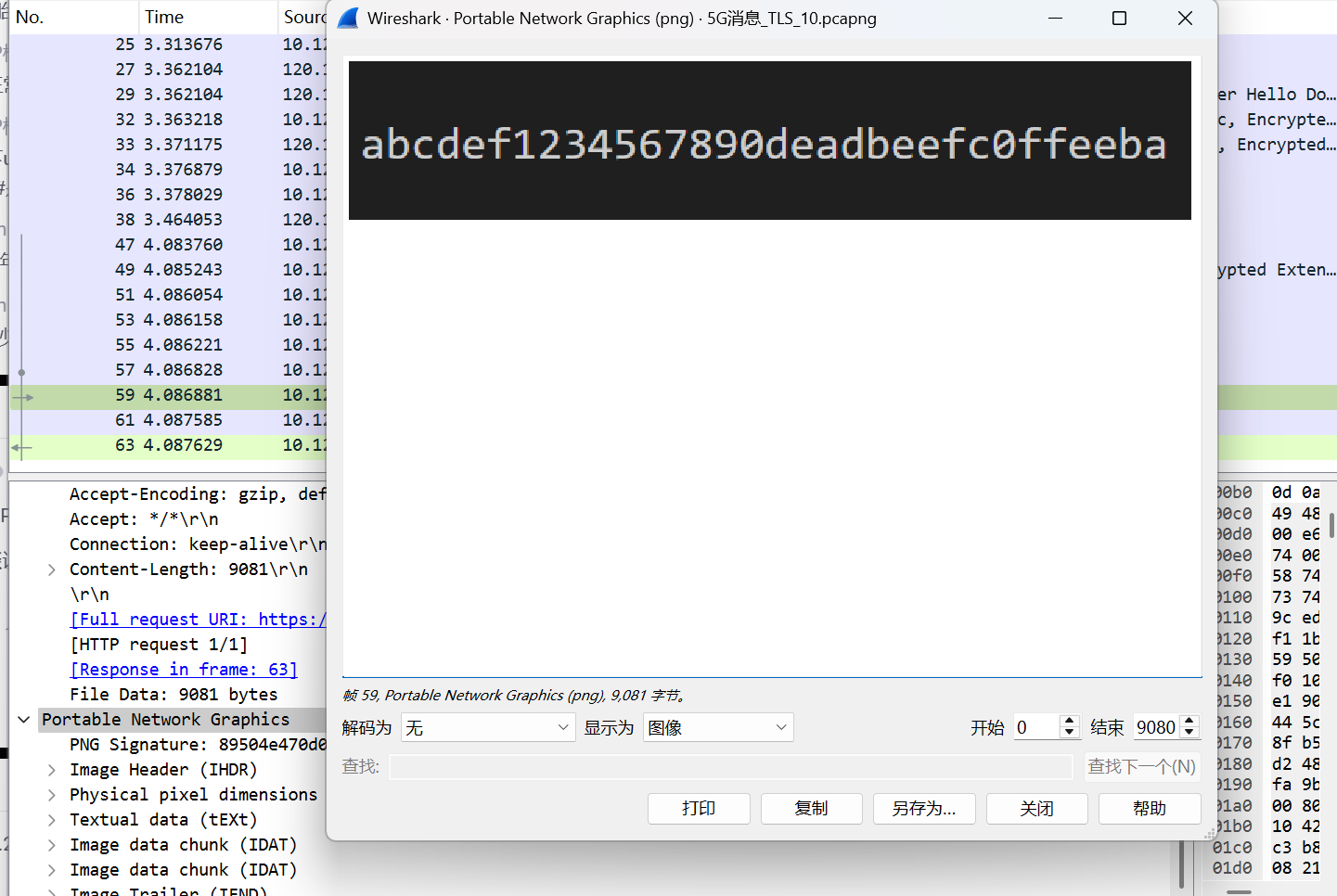This screenshot has height=896, width=1337.
Task: Expand the Content-Length header row
Action: coord(52,570)
